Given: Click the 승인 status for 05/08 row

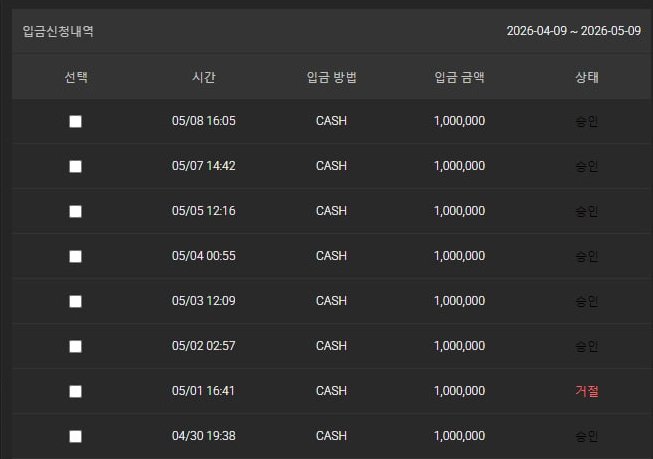Looking at the screenshot, I should 587,121.
